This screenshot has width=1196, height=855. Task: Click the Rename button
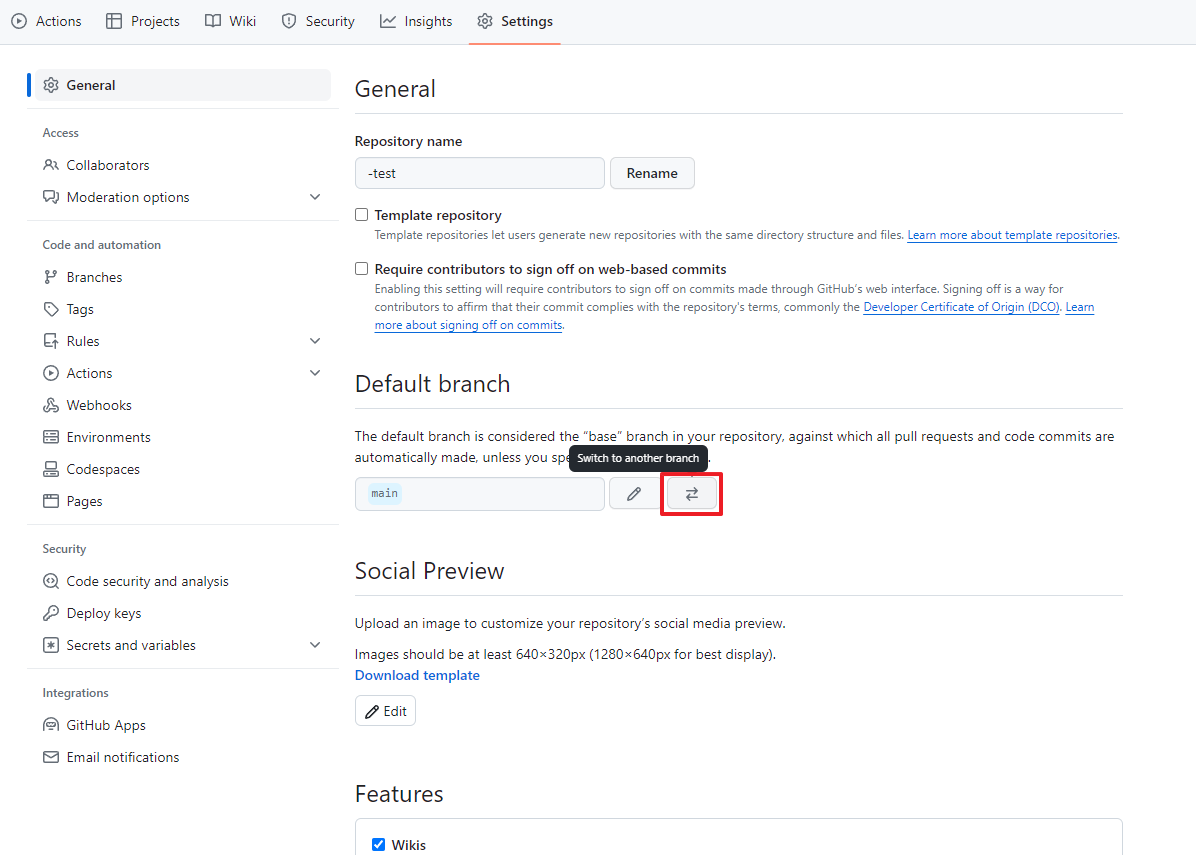pyautogui.click(x=652, y=173)
